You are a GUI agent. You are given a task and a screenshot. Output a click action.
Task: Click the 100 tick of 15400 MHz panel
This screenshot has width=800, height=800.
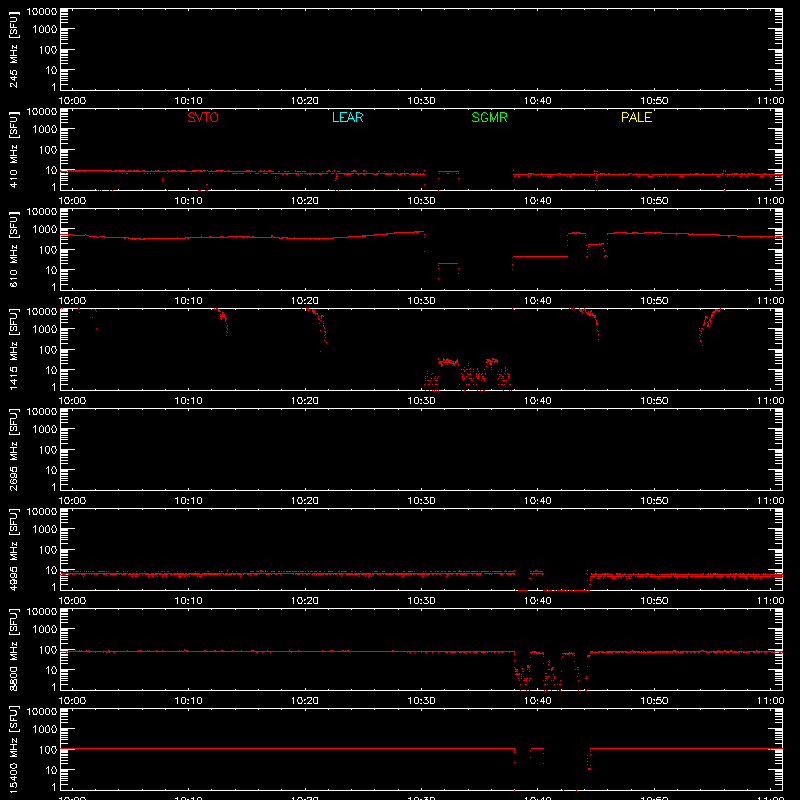click(48, 750)
